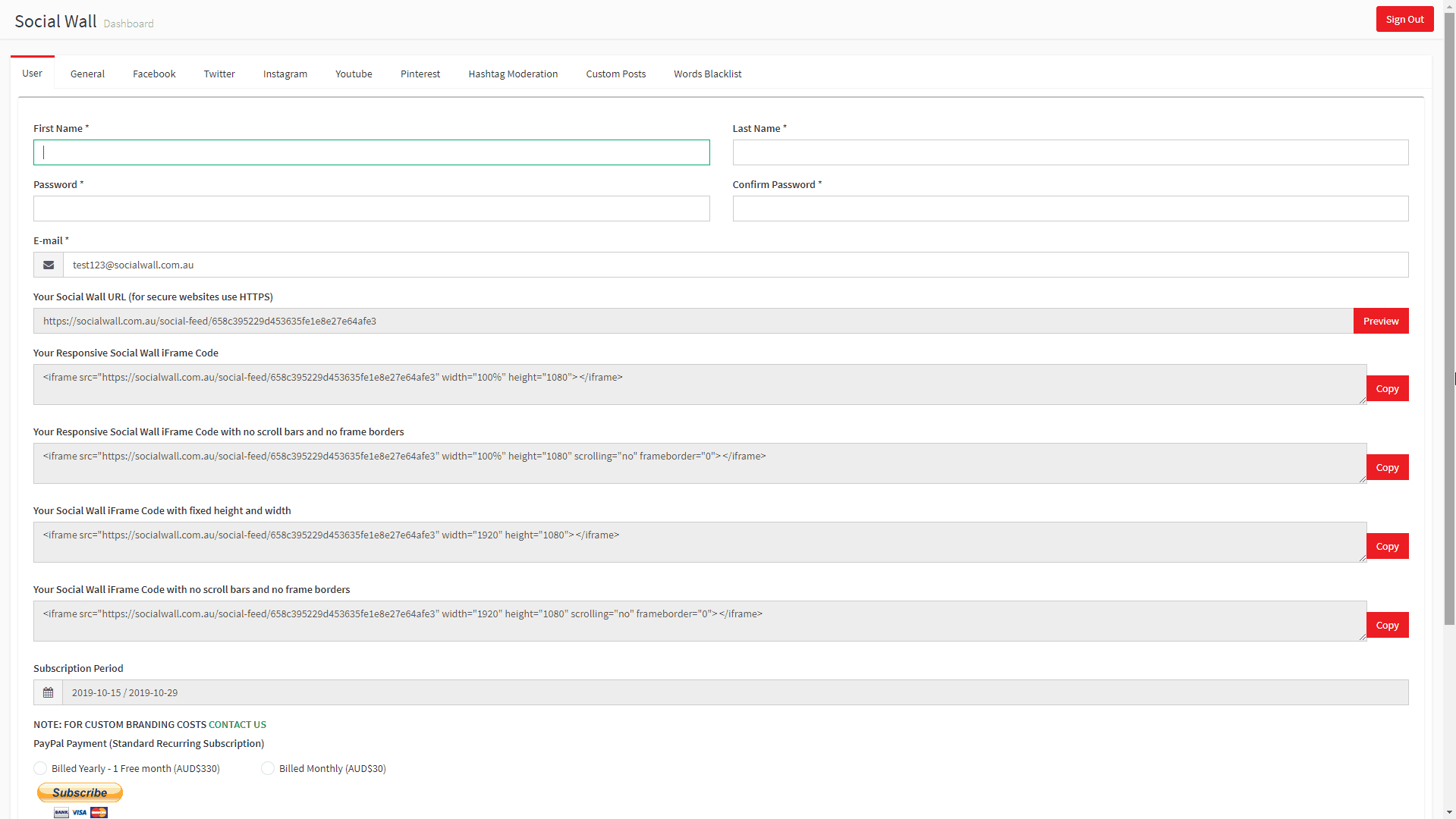Viewport: 1456px width, 819px height.
Task: Go to the Hashtag Moderation tab
Action: [513, 74]
